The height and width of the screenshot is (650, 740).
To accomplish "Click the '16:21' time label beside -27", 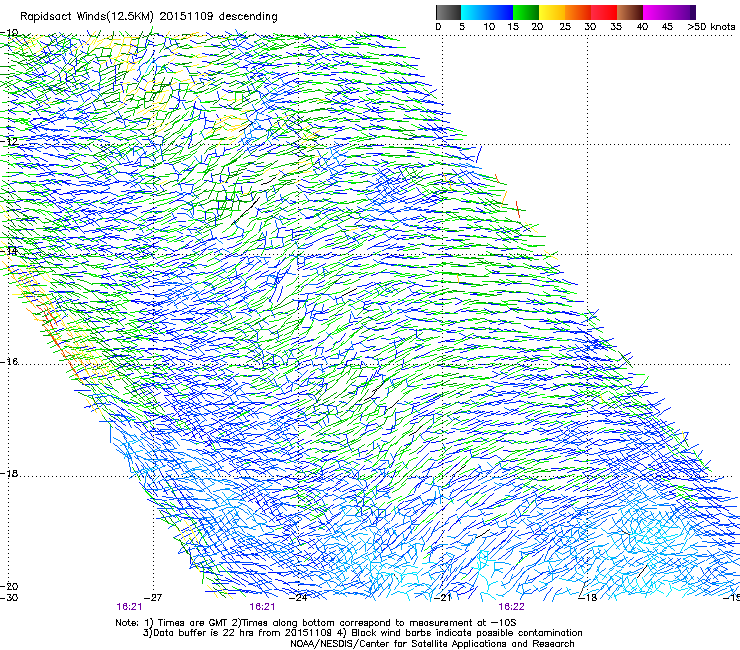I will tap(129, 607).
